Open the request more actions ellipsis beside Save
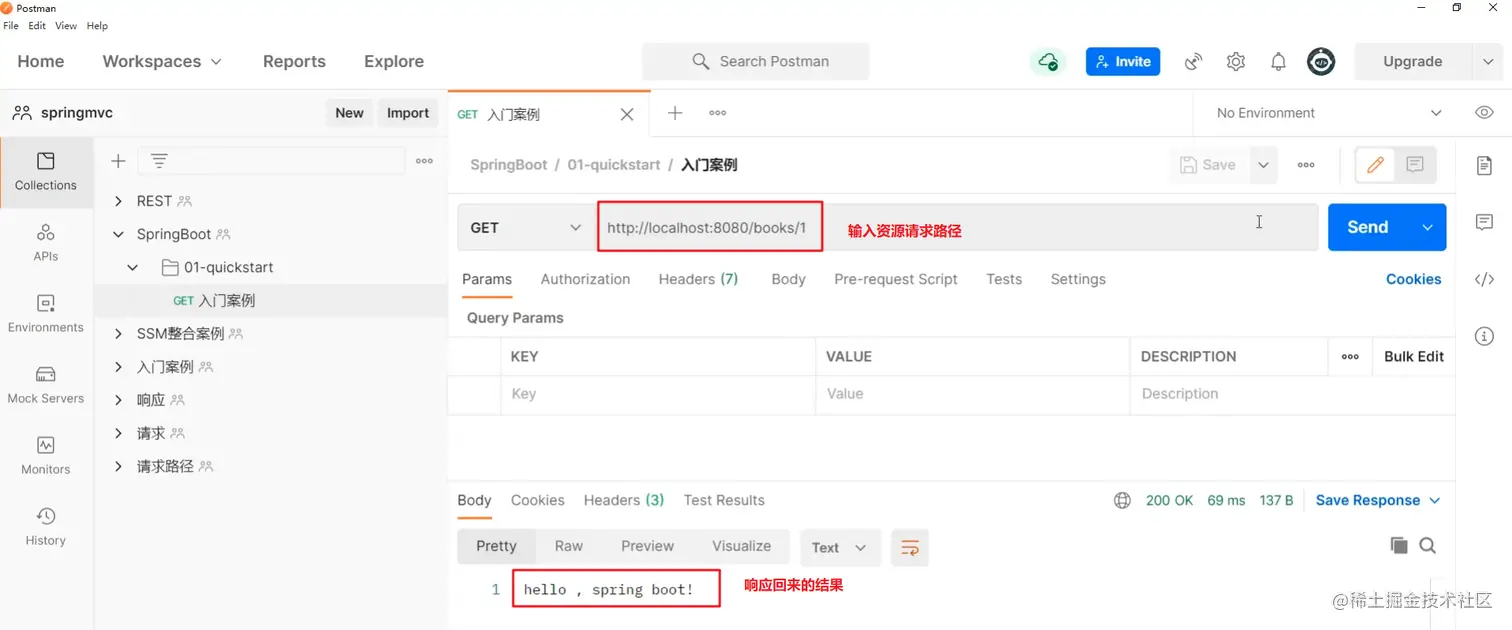1512x630 pixels. point(1306,165)
